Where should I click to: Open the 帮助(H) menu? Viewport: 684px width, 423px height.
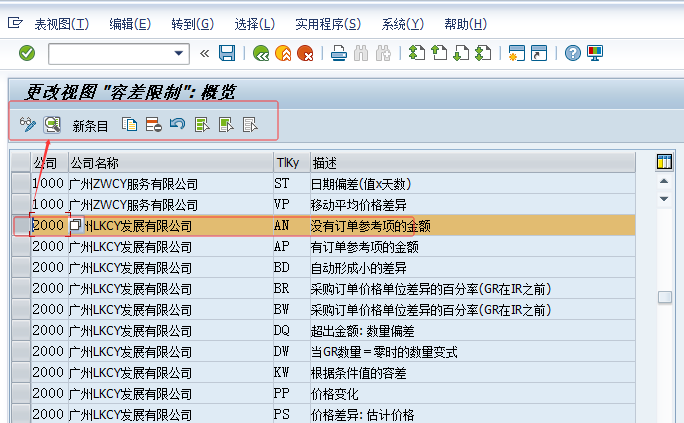465,24
